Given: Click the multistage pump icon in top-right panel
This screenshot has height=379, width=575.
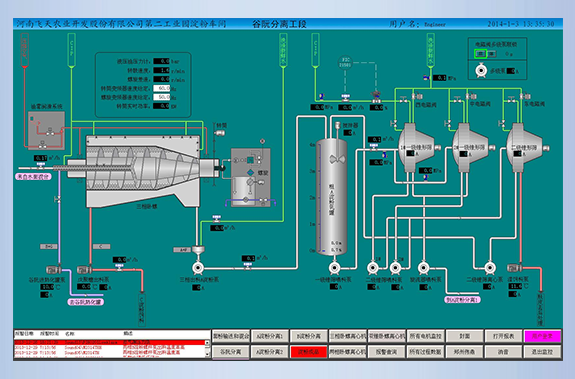Looking at the screenshot, I should click(x=481, y=71).
